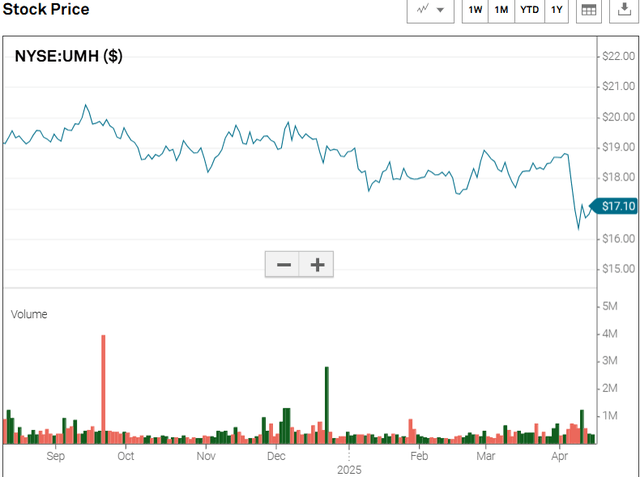The width and height of the screenshot is (640, 477).
Task: Click the Oct date label
Action: click(125, 456)
